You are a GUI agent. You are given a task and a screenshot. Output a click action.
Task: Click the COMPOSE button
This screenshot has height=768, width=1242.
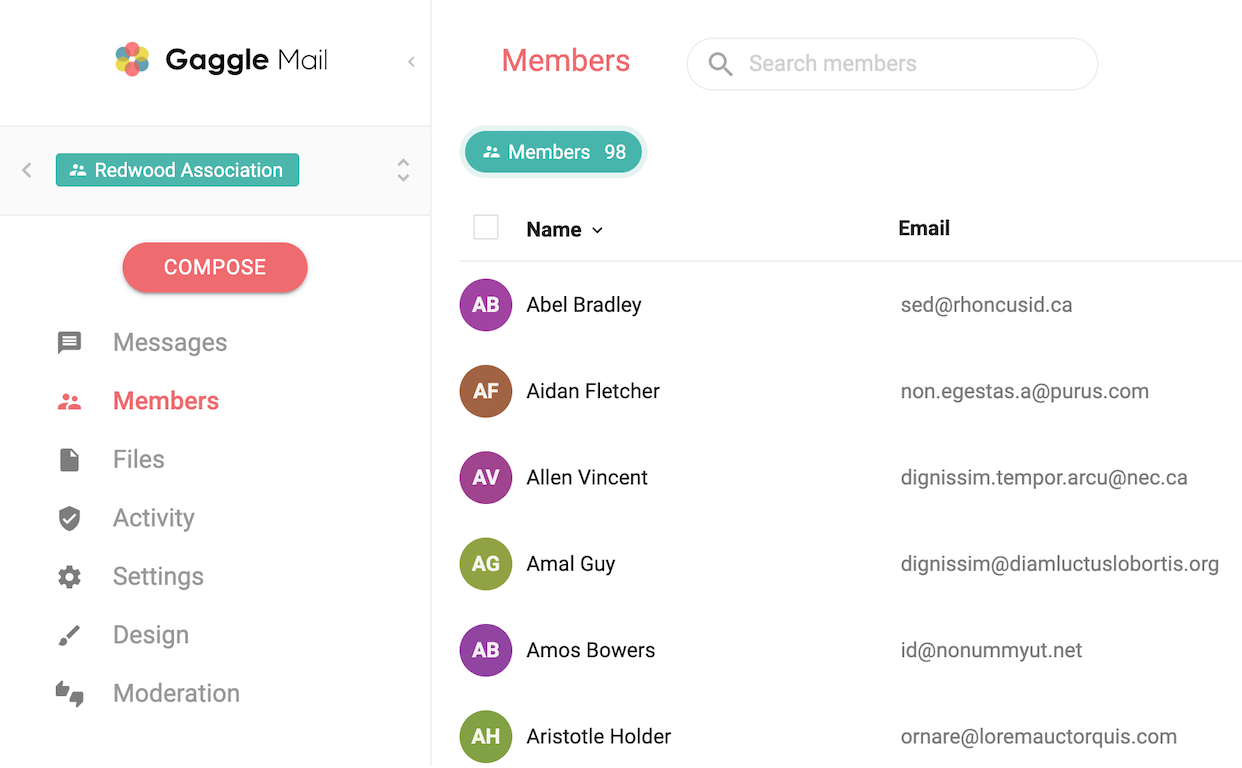point(215,267)
